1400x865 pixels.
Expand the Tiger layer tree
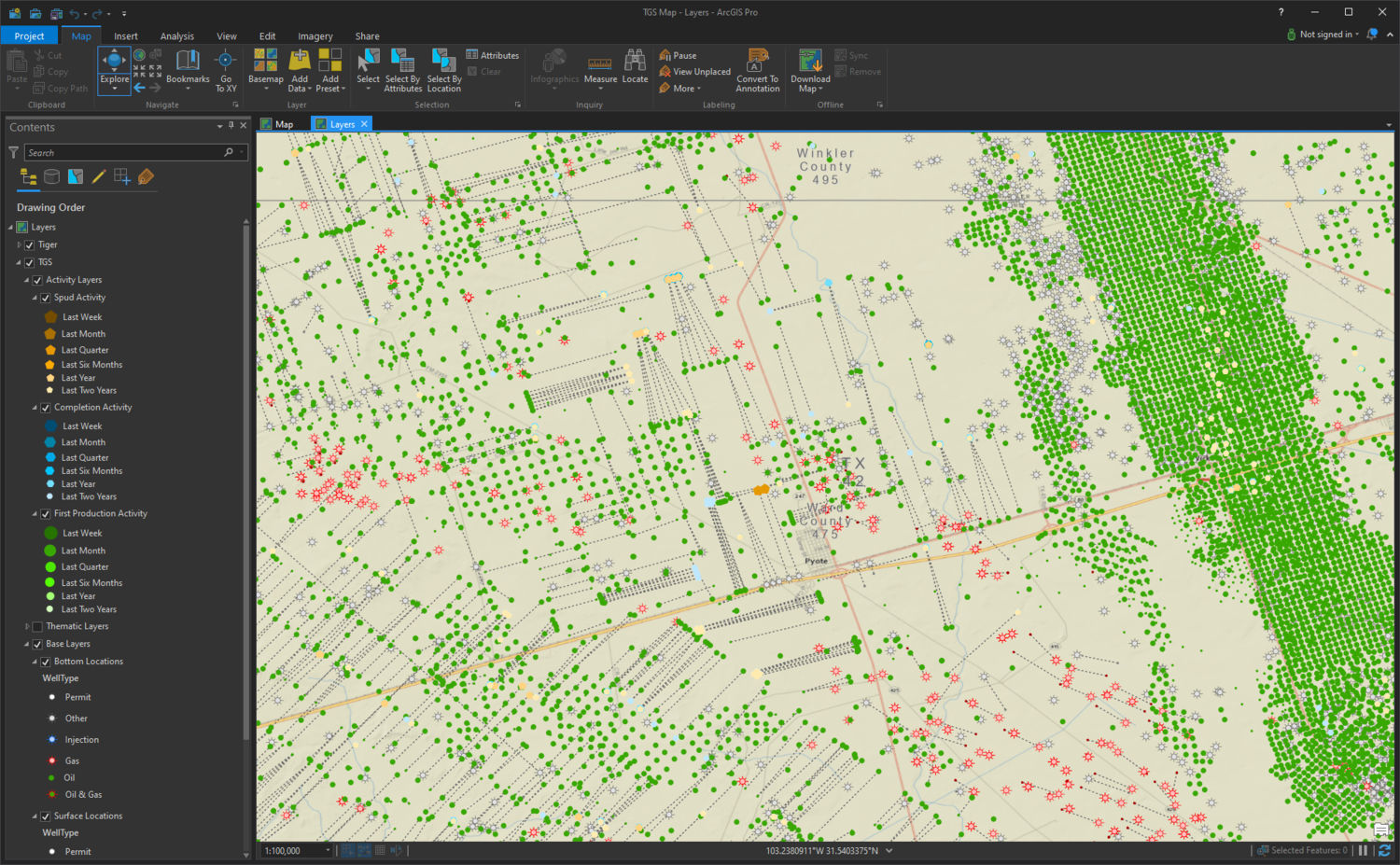click(x=19, y=244)
